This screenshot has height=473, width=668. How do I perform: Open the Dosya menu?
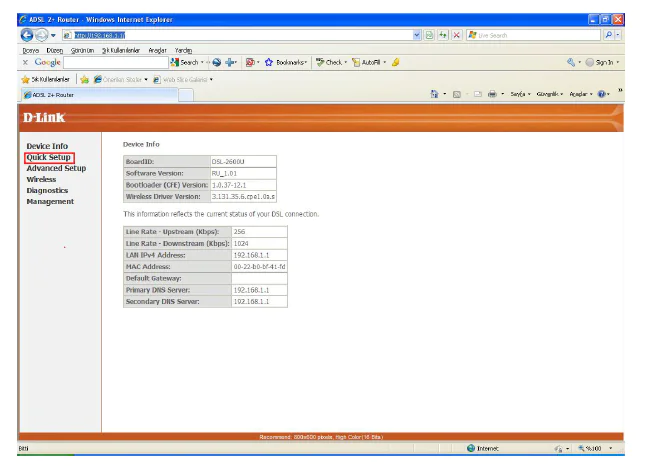30,50
